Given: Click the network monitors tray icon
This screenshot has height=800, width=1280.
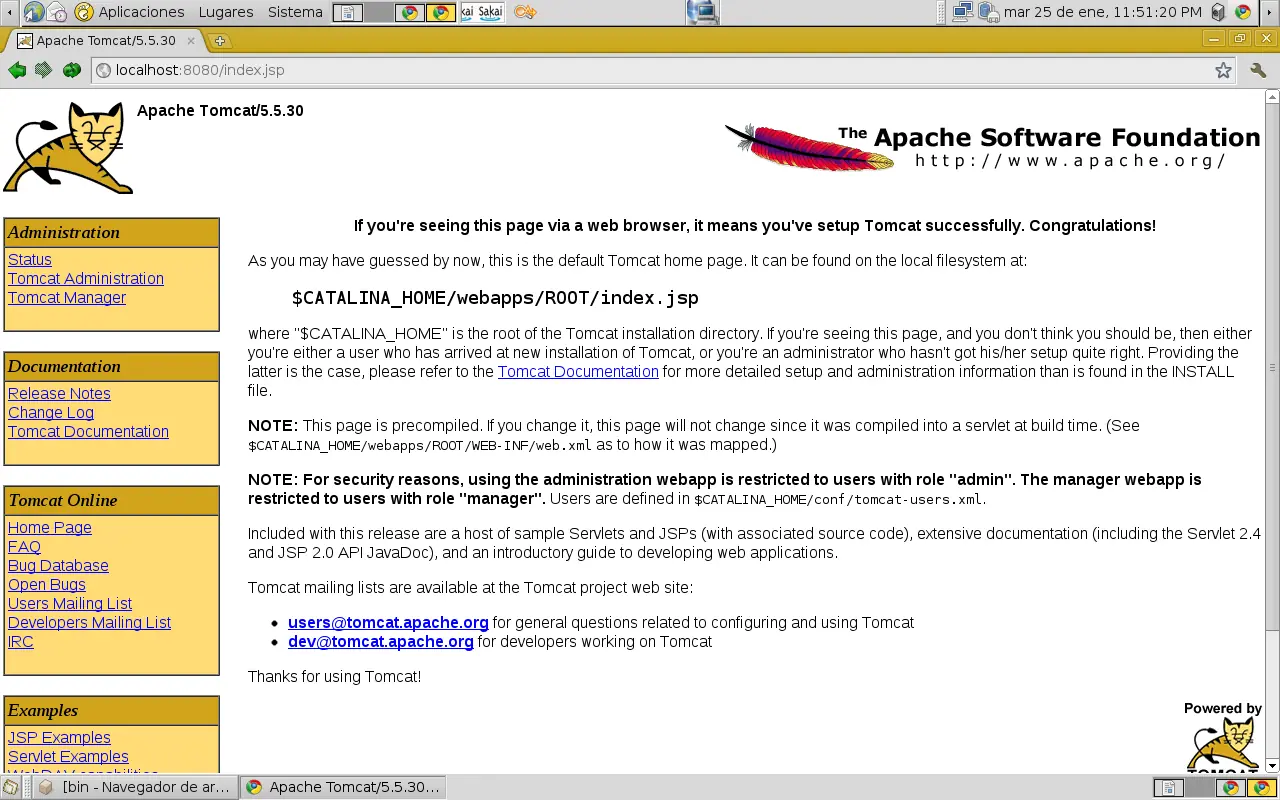Looking at the screenshot, I should (963, 12).
